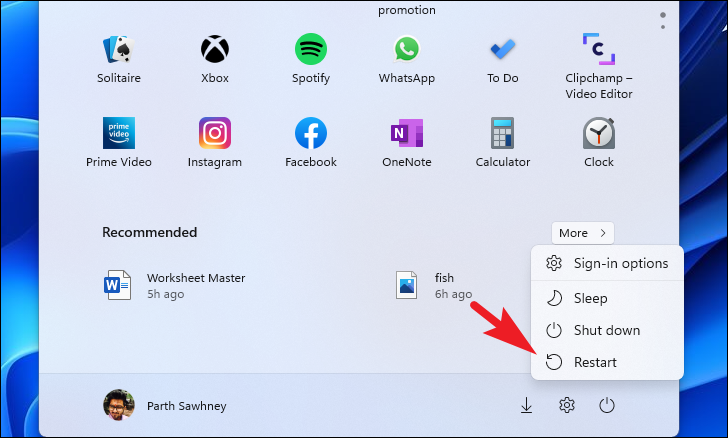
Task: Open Clipchamp Video Editor
Action: pos(598,66)
